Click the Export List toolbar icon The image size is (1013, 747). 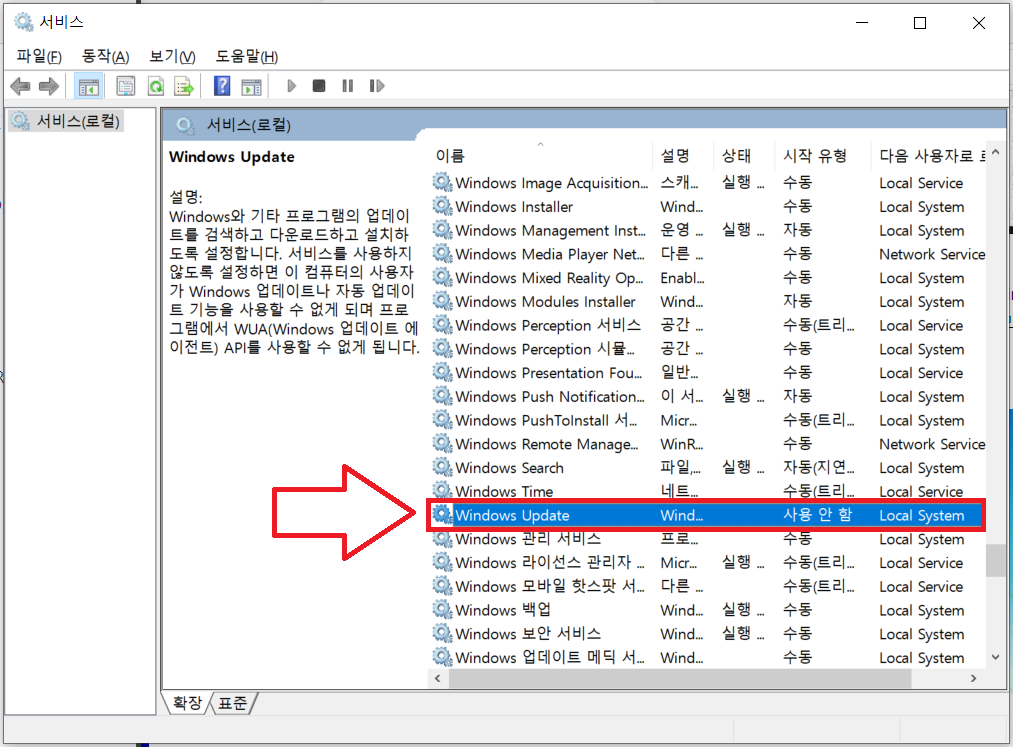click(x=184, y=86)
